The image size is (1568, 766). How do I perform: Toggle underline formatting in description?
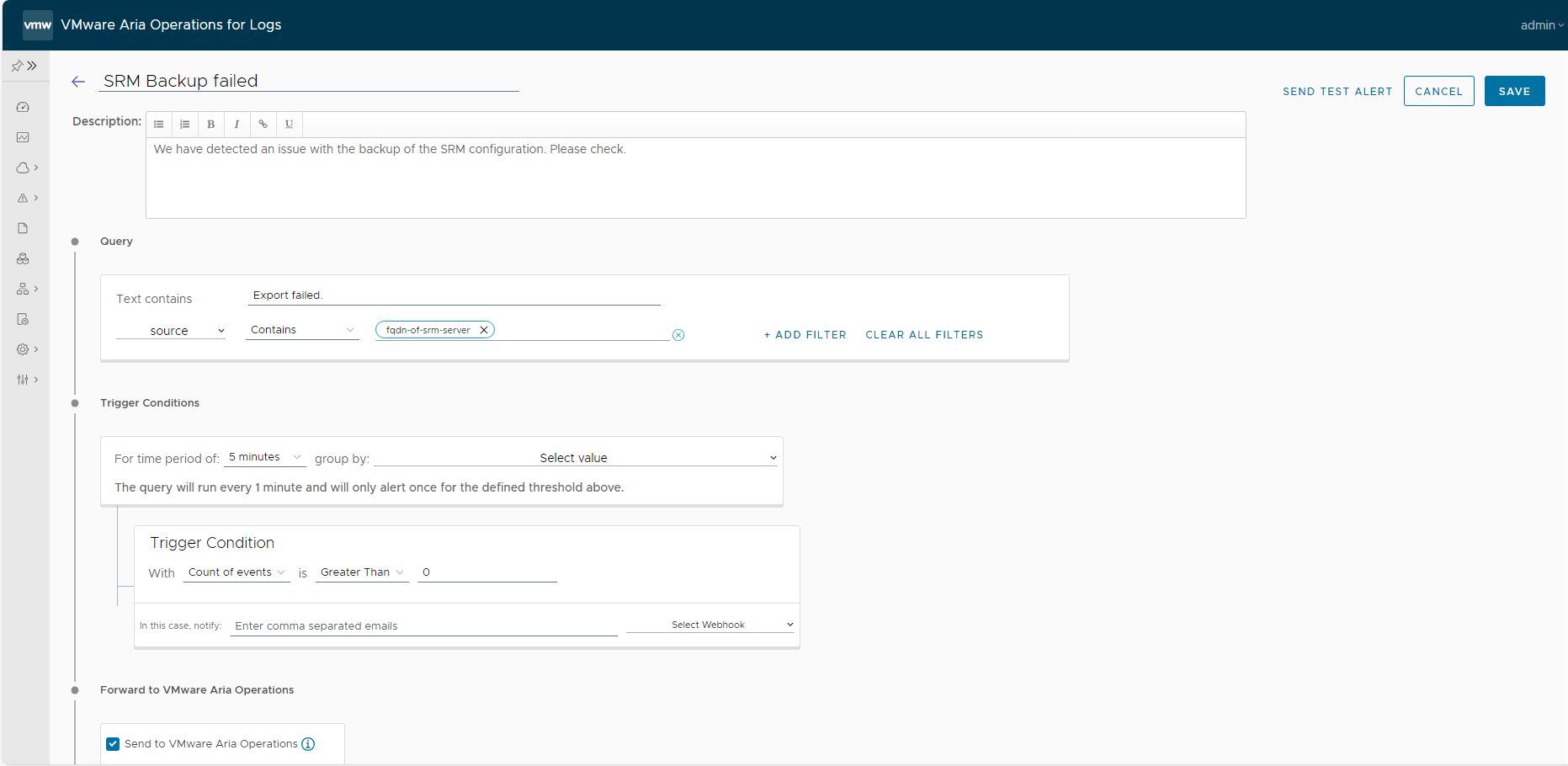[x=289, y=124]
